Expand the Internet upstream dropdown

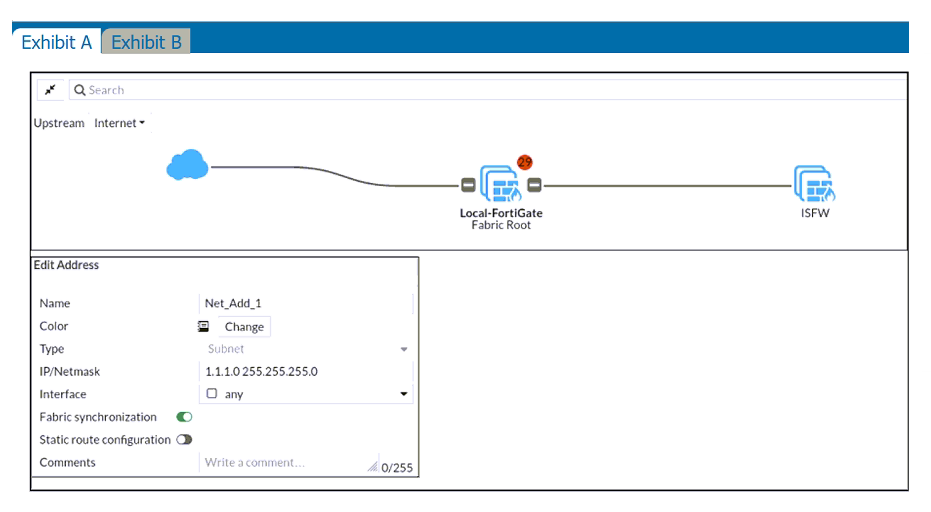pyautogui.click(x=119, y=123)
